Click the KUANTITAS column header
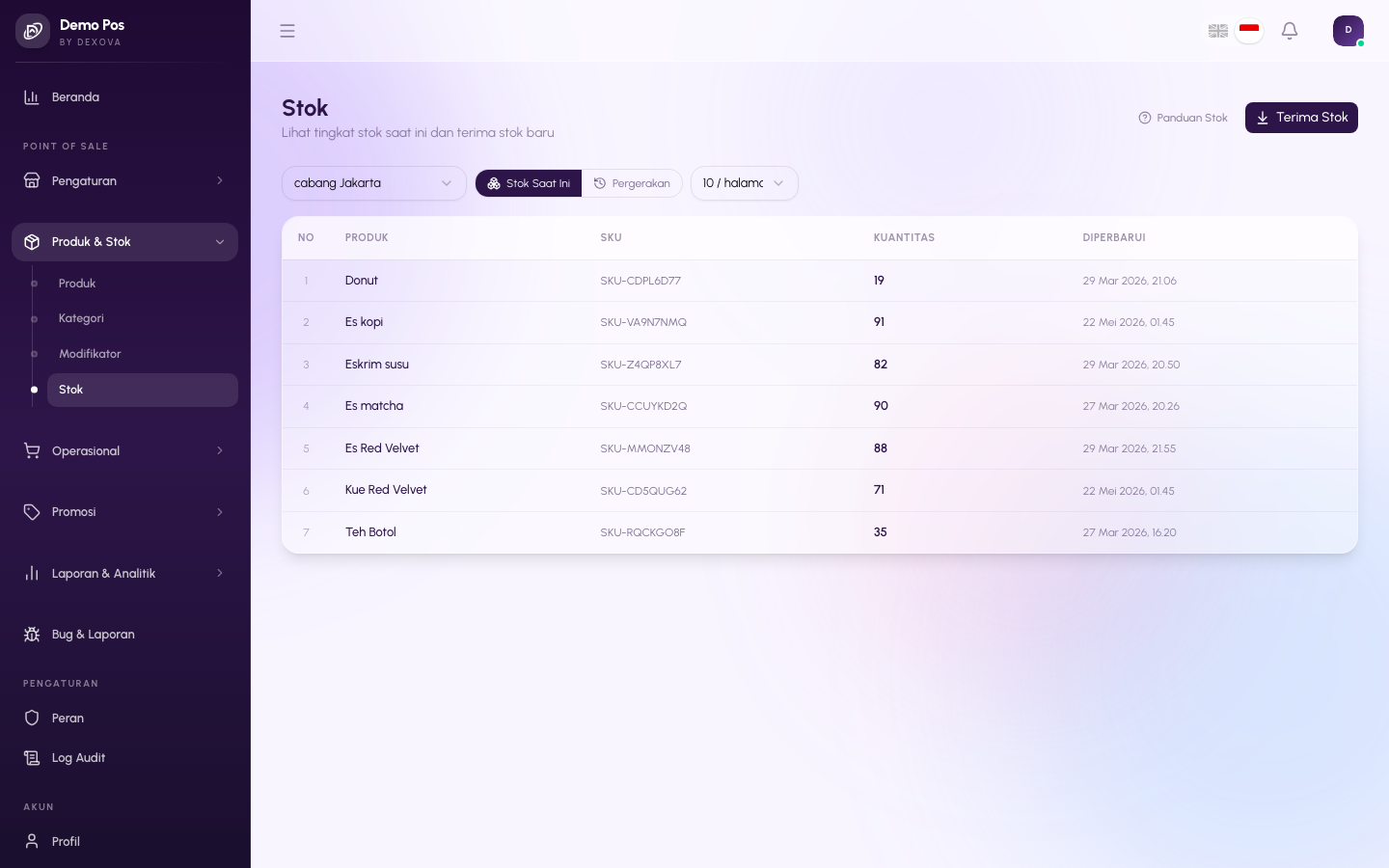This screenshot has height=868, width=1389. (x=904, y=237)
